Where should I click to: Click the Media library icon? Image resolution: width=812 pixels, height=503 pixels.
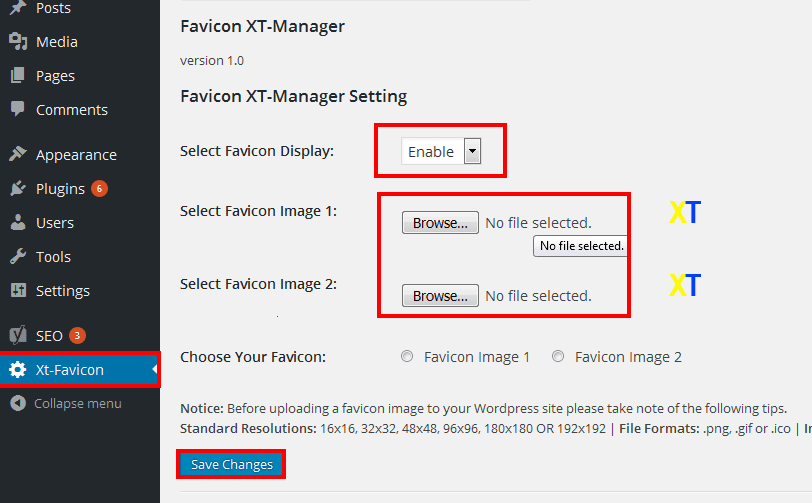point(17,42)
